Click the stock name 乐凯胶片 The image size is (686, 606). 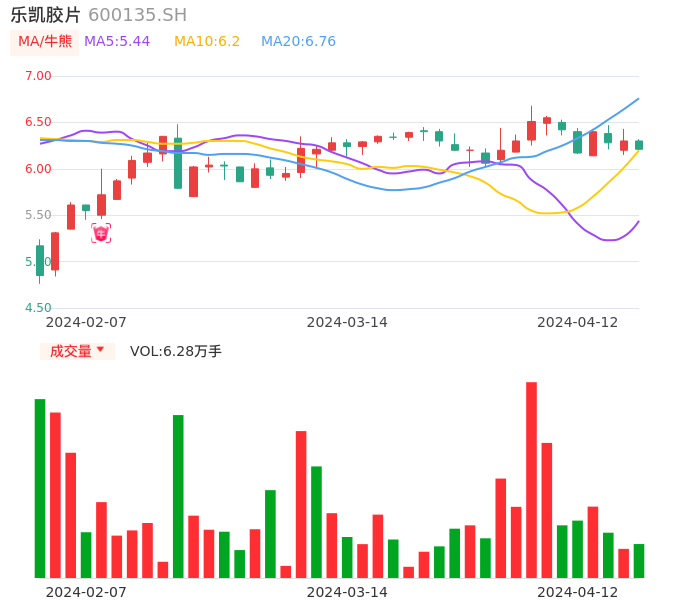[x=46, y=15]
